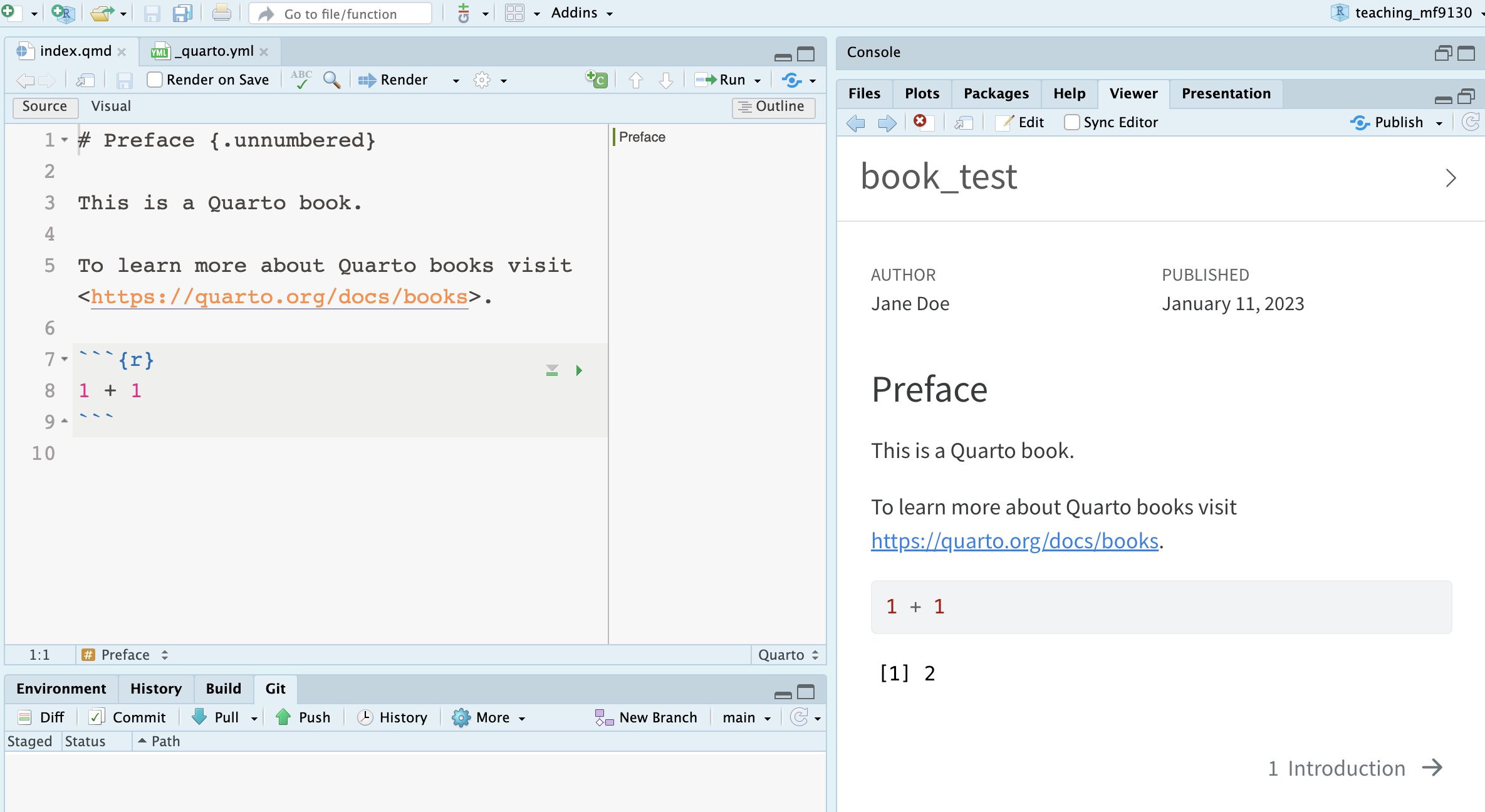Open the Git More dropdown

(488, 717)
